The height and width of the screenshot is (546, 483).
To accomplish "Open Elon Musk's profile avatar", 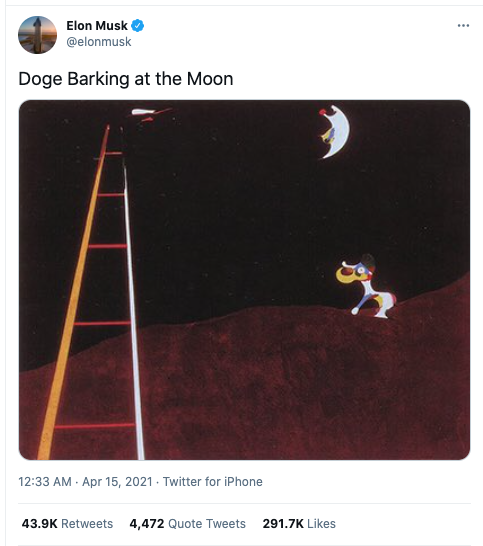I will point(37,34).
